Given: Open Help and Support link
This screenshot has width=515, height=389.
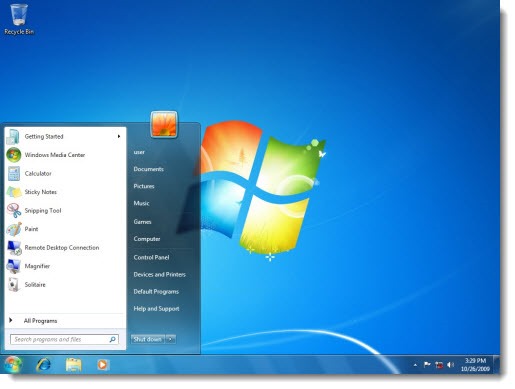Looking at the screenshot, I should coord(156,309).
